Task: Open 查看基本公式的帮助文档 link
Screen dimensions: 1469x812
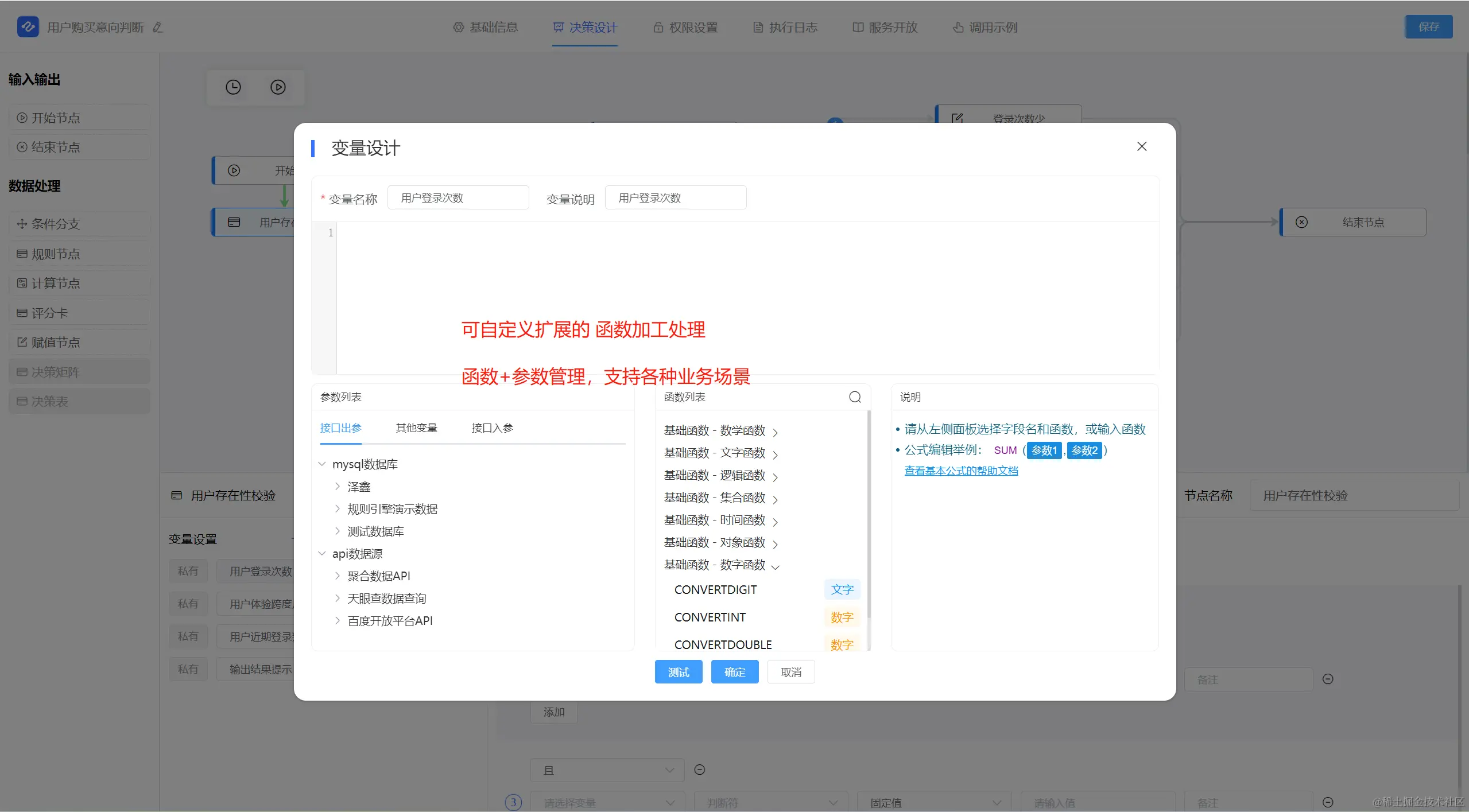Action: (961, 471)
